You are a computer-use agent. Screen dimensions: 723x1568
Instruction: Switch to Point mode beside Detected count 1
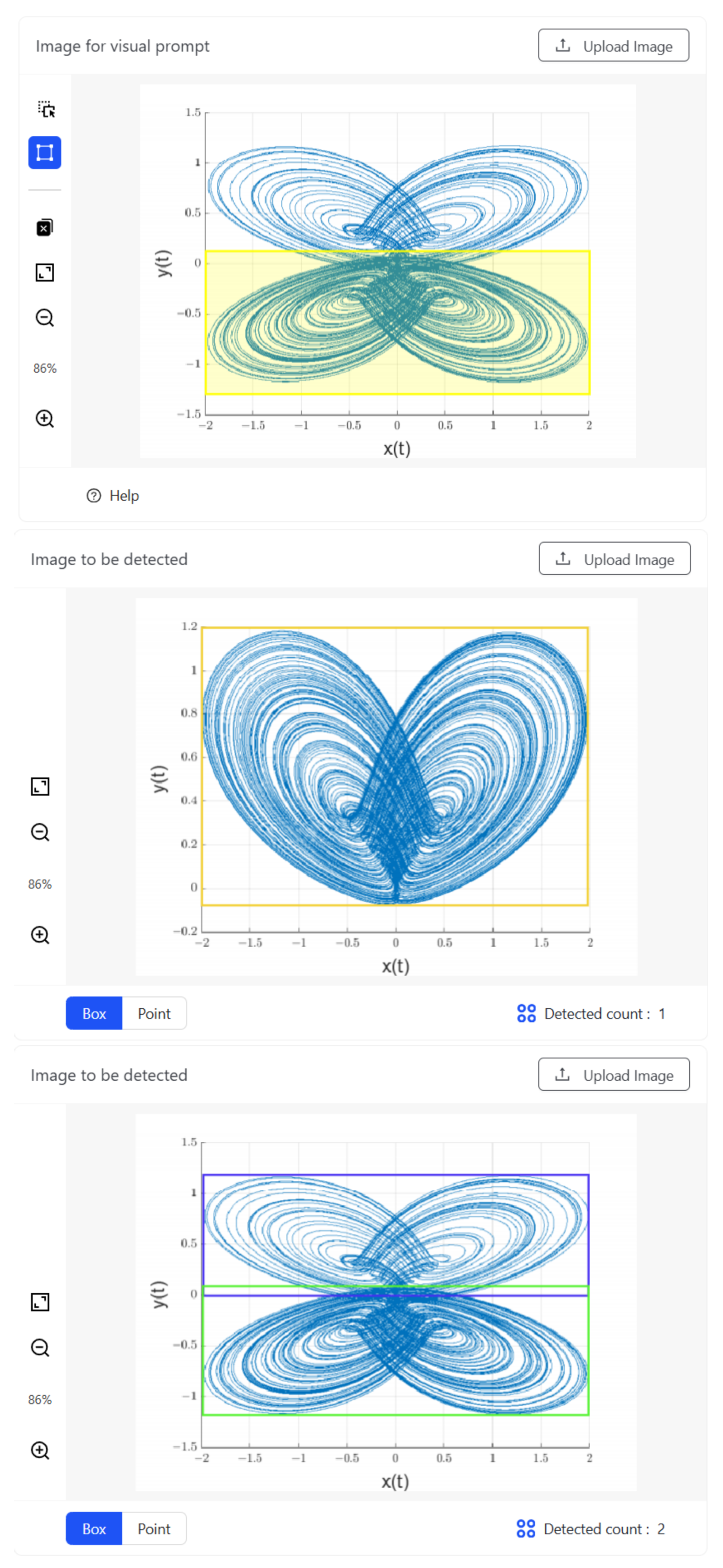click(x=154, y=1014)
